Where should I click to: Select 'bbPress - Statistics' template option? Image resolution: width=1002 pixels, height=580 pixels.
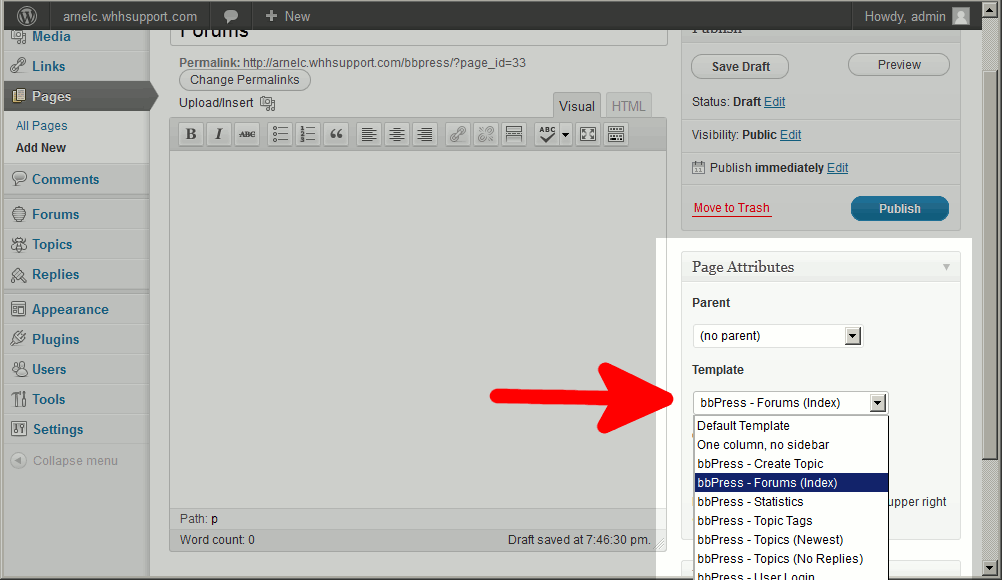coord(750,502)
